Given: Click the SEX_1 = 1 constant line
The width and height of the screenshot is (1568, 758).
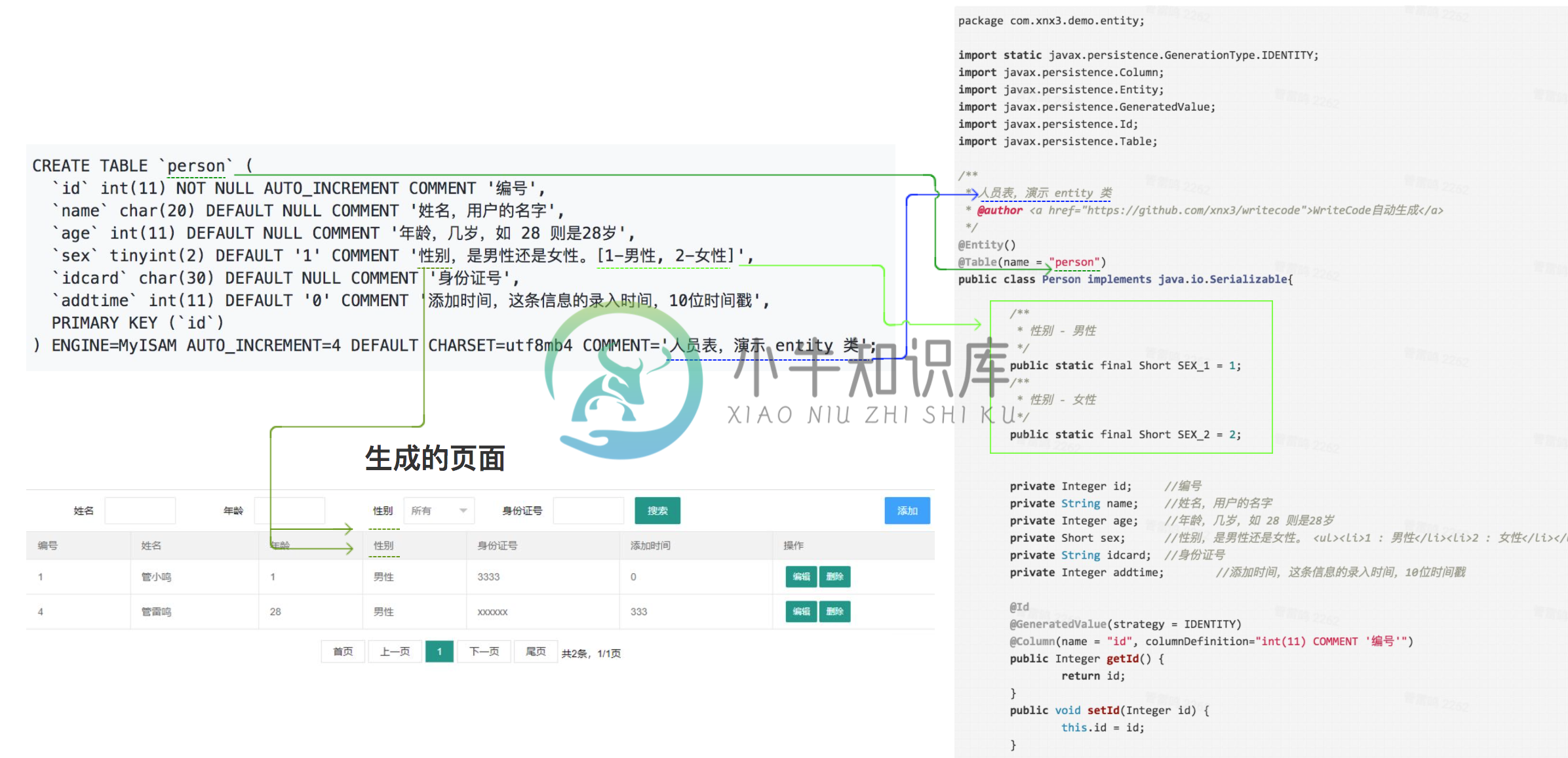Looking at the screenshot, I should 1125,365.
